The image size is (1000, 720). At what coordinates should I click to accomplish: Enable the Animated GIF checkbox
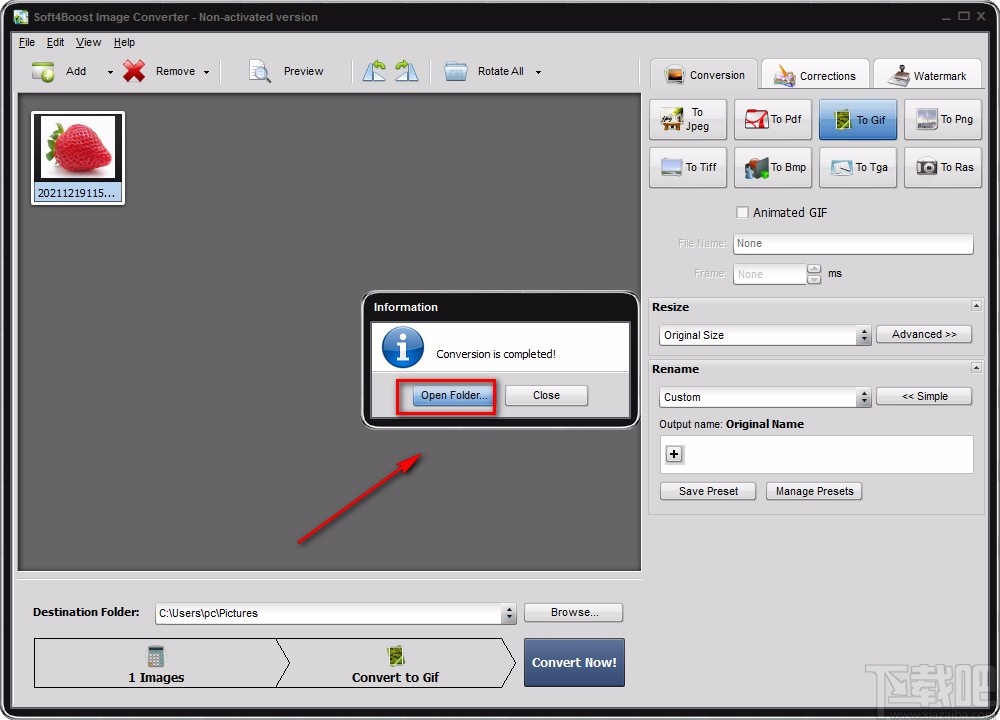click(742, 212)
